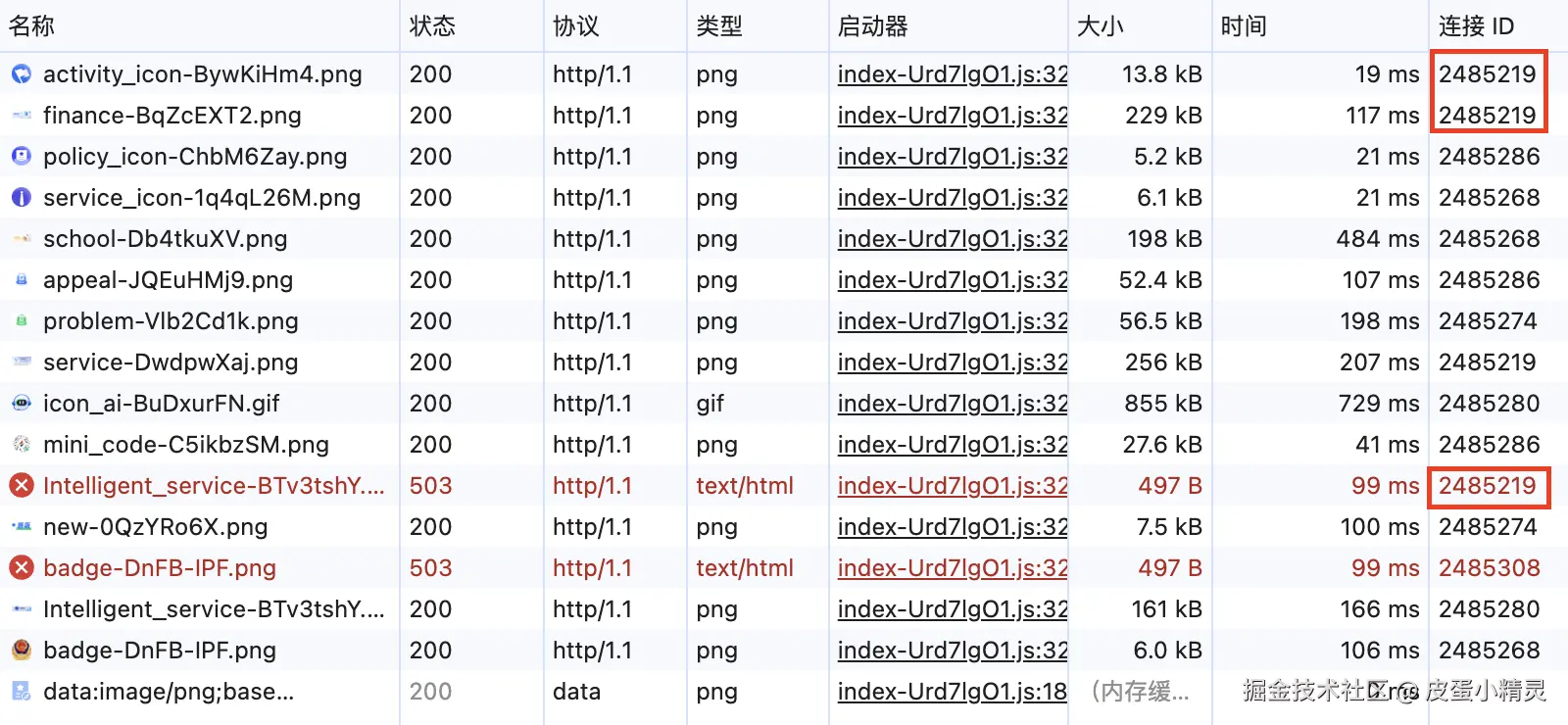Click the data protocol cell
The image size is (1568, 725).
tap(576, 692)
